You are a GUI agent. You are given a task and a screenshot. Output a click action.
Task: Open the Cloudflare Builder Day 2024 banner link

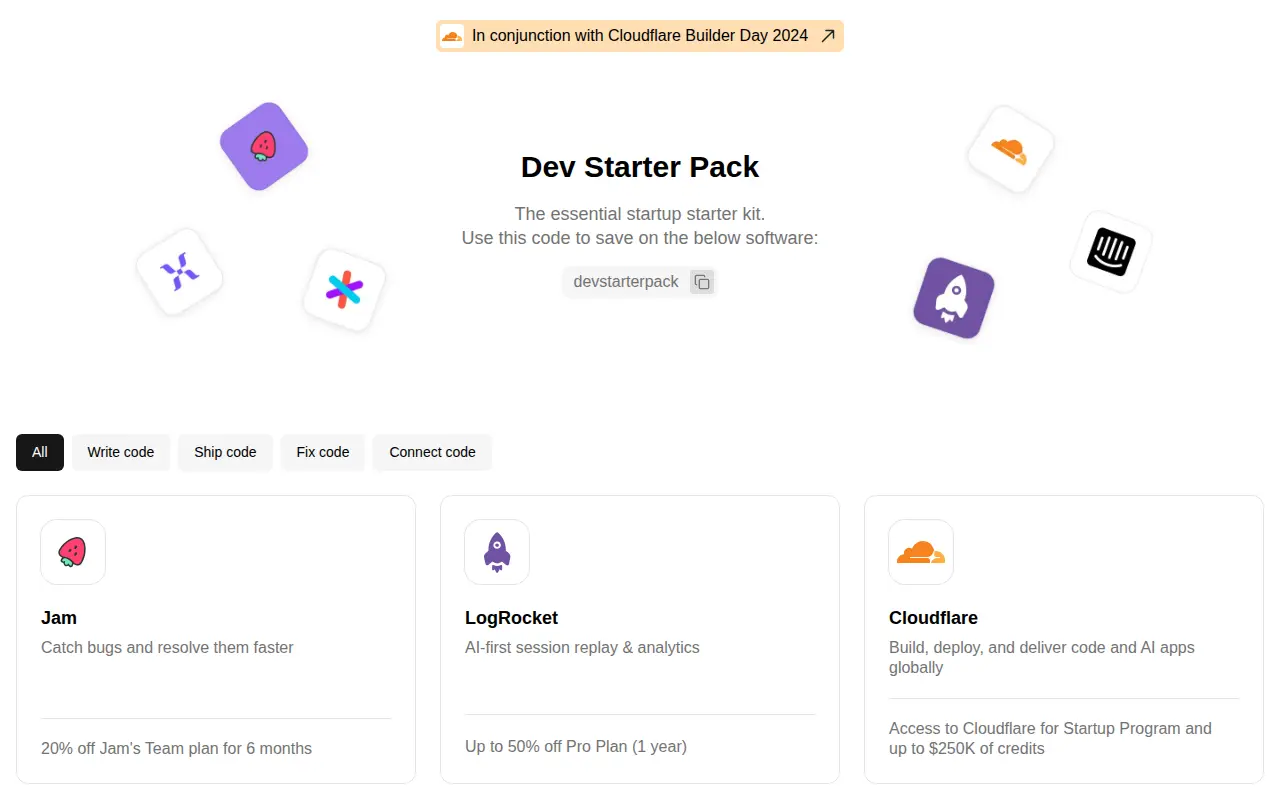tap(640, 36)
